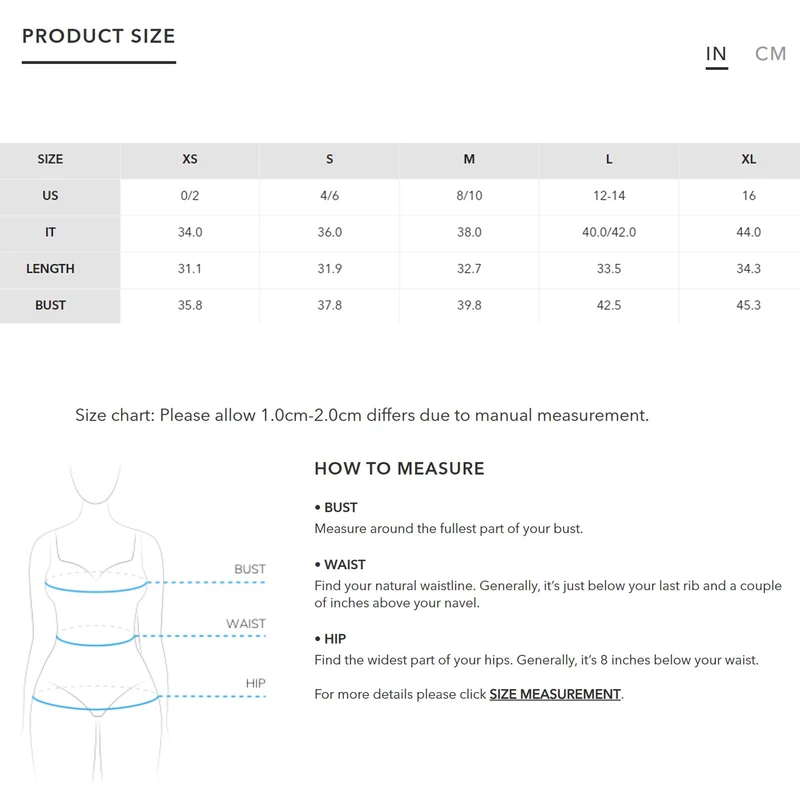This screenshot has height=800, width=800.
Task: Click the BUST row label in table
Action: (50, 305)
